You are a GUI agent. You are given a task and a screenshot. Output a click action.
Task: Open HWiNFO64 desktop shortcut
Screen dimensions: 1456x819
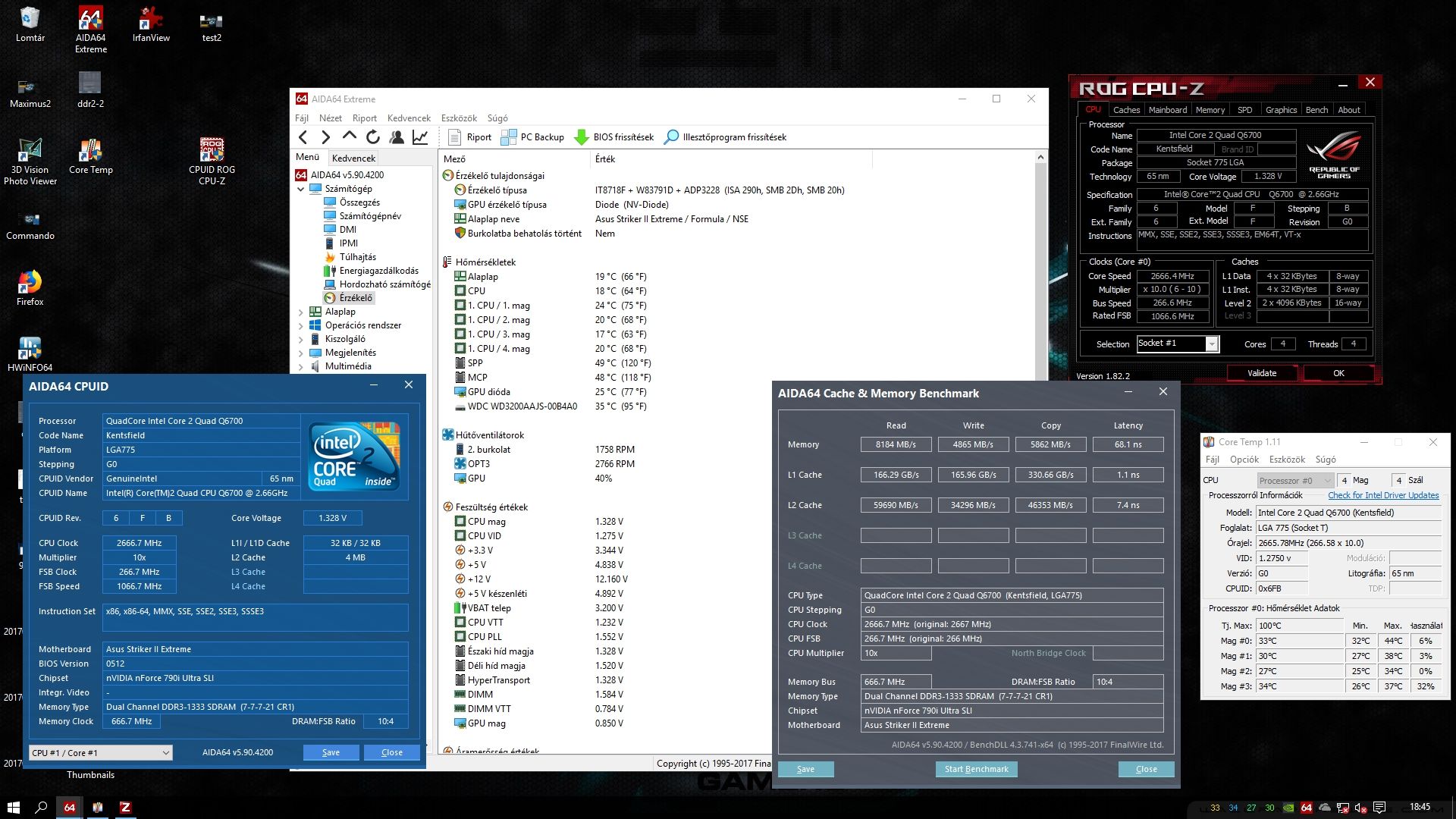[30, 354]
